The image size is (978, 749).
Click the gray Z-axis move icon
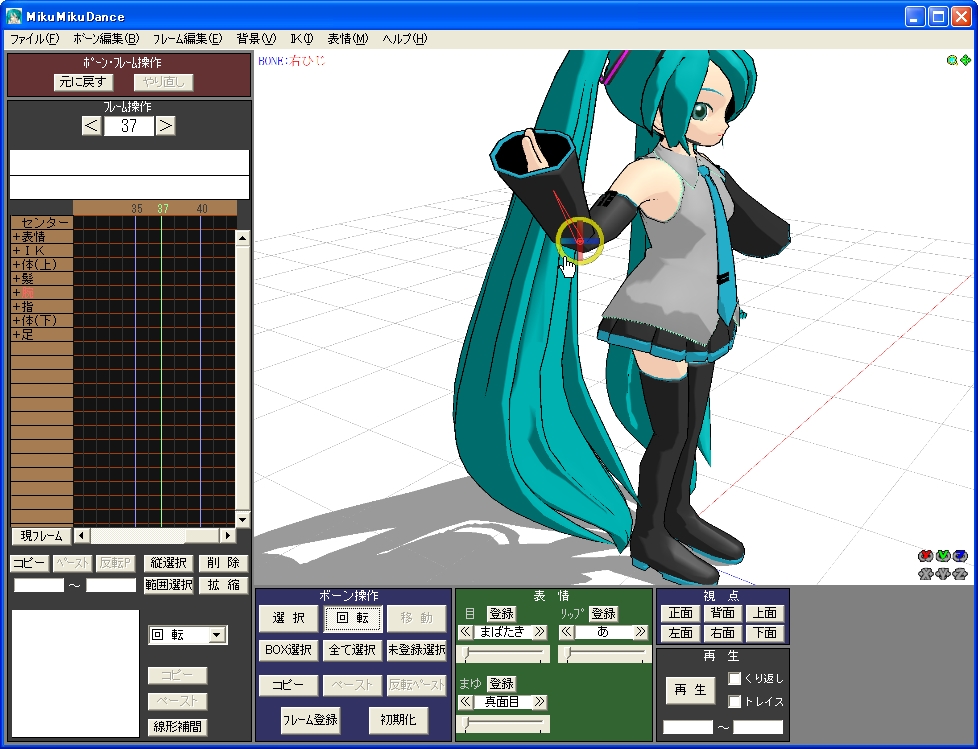point(961,573)
